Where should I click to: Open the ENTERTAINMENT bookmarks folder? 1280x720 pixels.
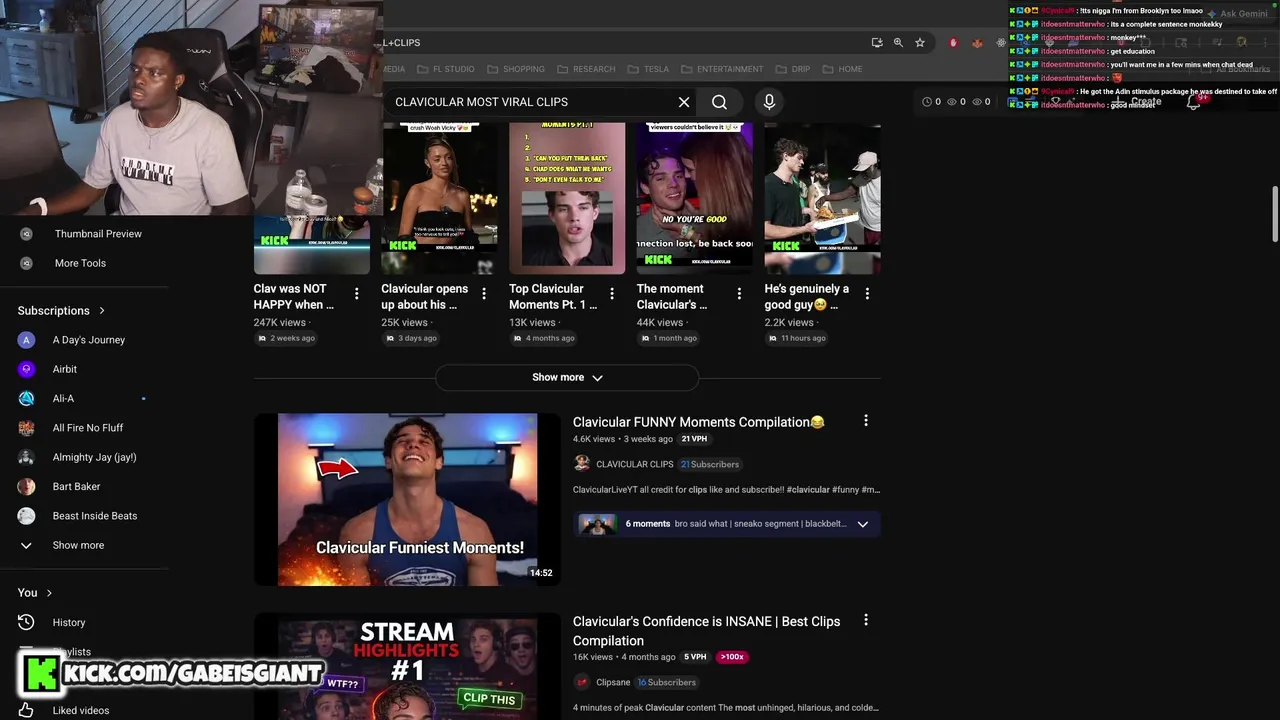[x=722, y=69]
